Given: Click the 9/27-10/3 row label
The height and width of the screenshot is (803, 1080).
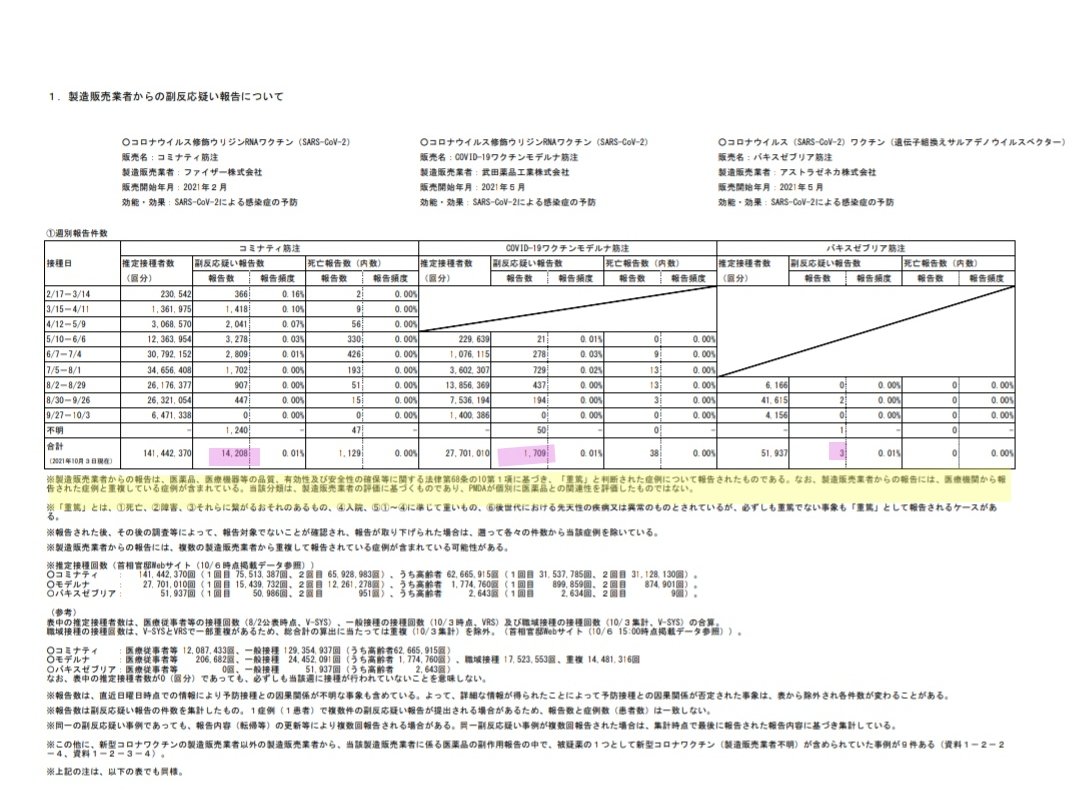Looking at the screenshot, I should (68, 415).
